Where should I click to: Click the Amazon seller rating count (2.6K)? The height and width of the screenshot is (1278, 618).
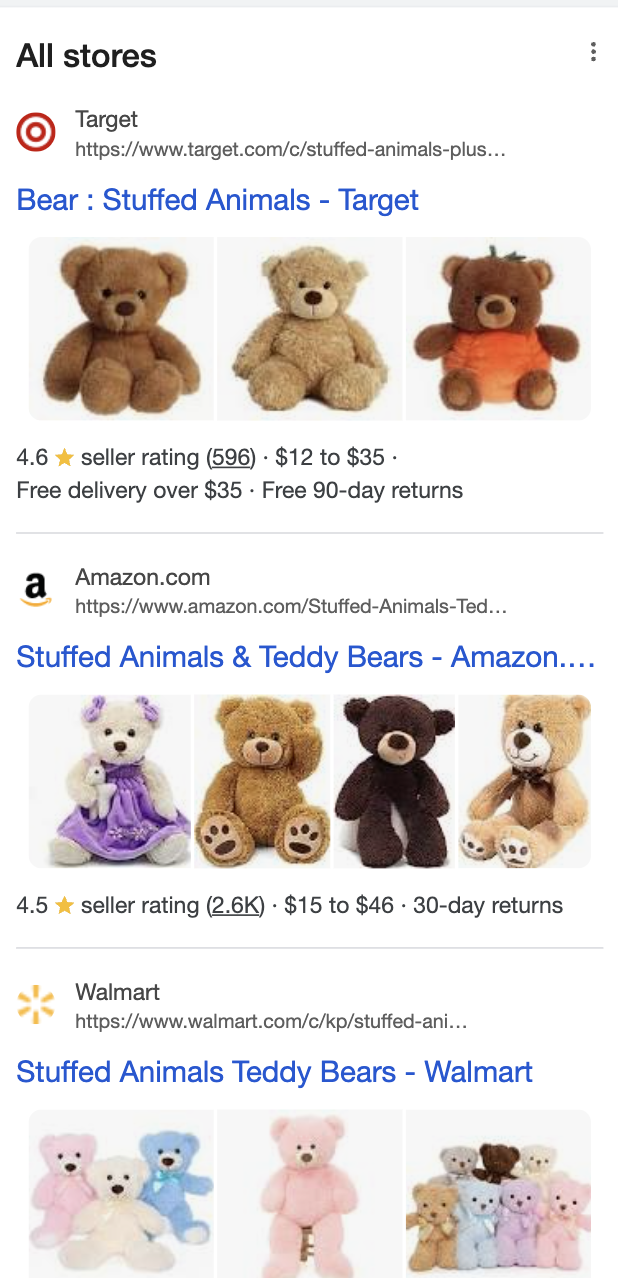(x=236, y=906)
